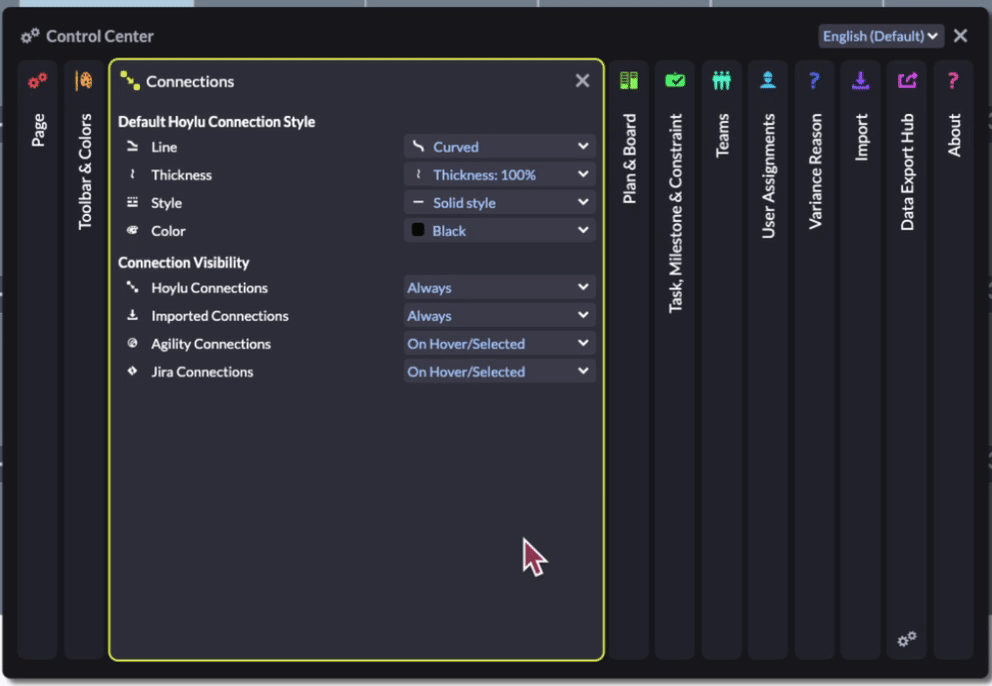Click the Connections panel header icon
The width and height of the screenshot is (992, 686).
[x=130, y=80]
